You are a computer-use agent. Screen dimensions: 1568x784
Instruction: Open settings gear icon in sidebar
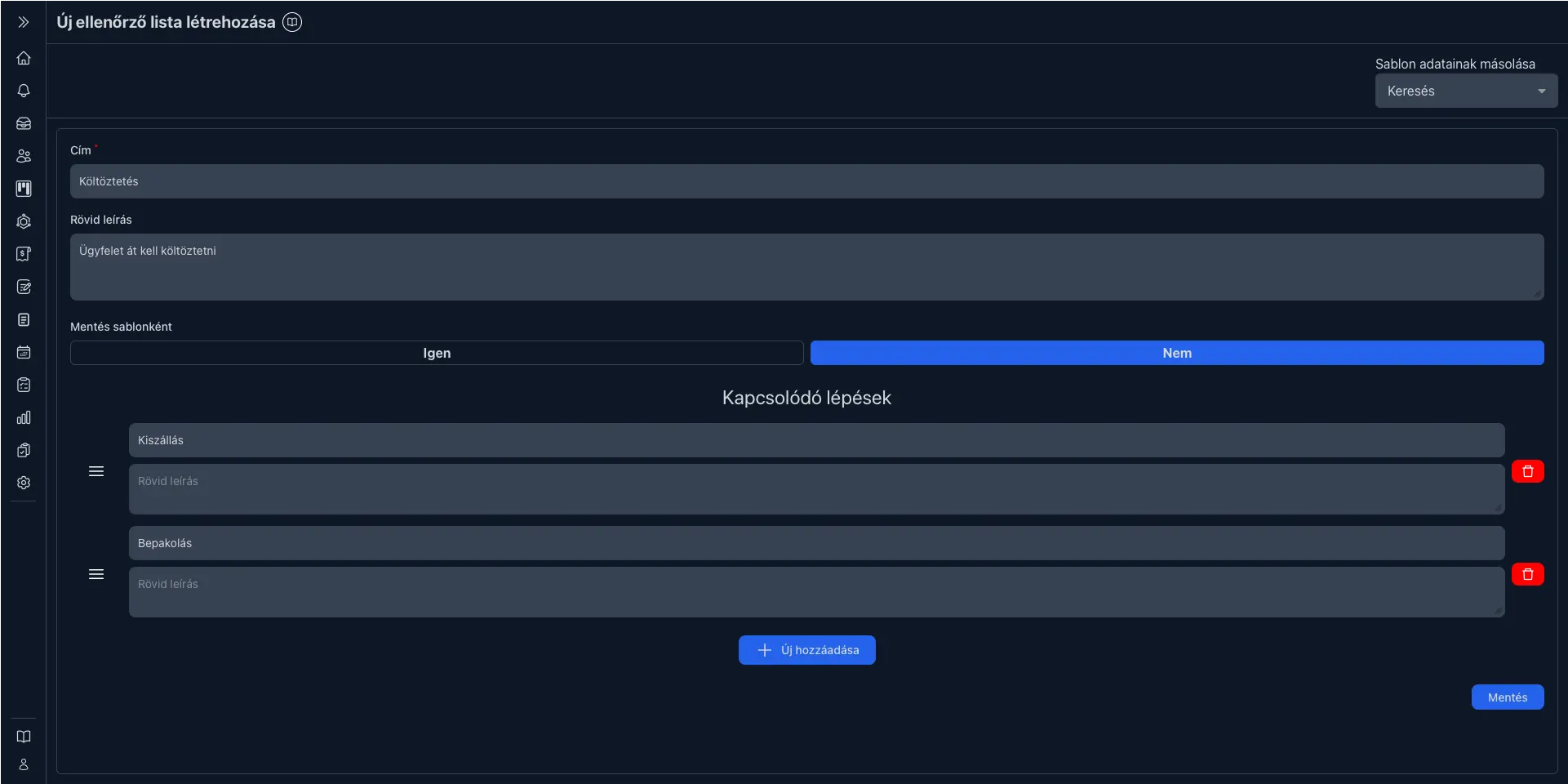[24, 483]
